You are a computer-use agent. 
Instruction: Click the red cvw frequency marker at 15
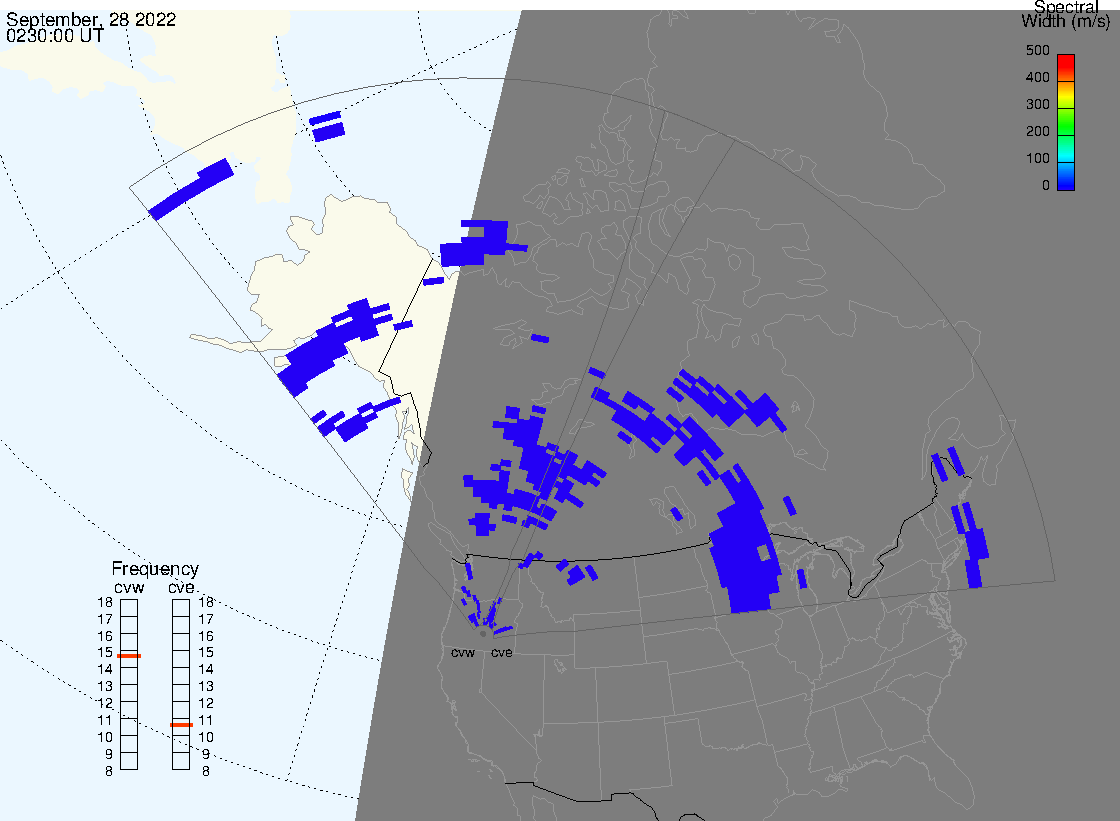[129, 655]
